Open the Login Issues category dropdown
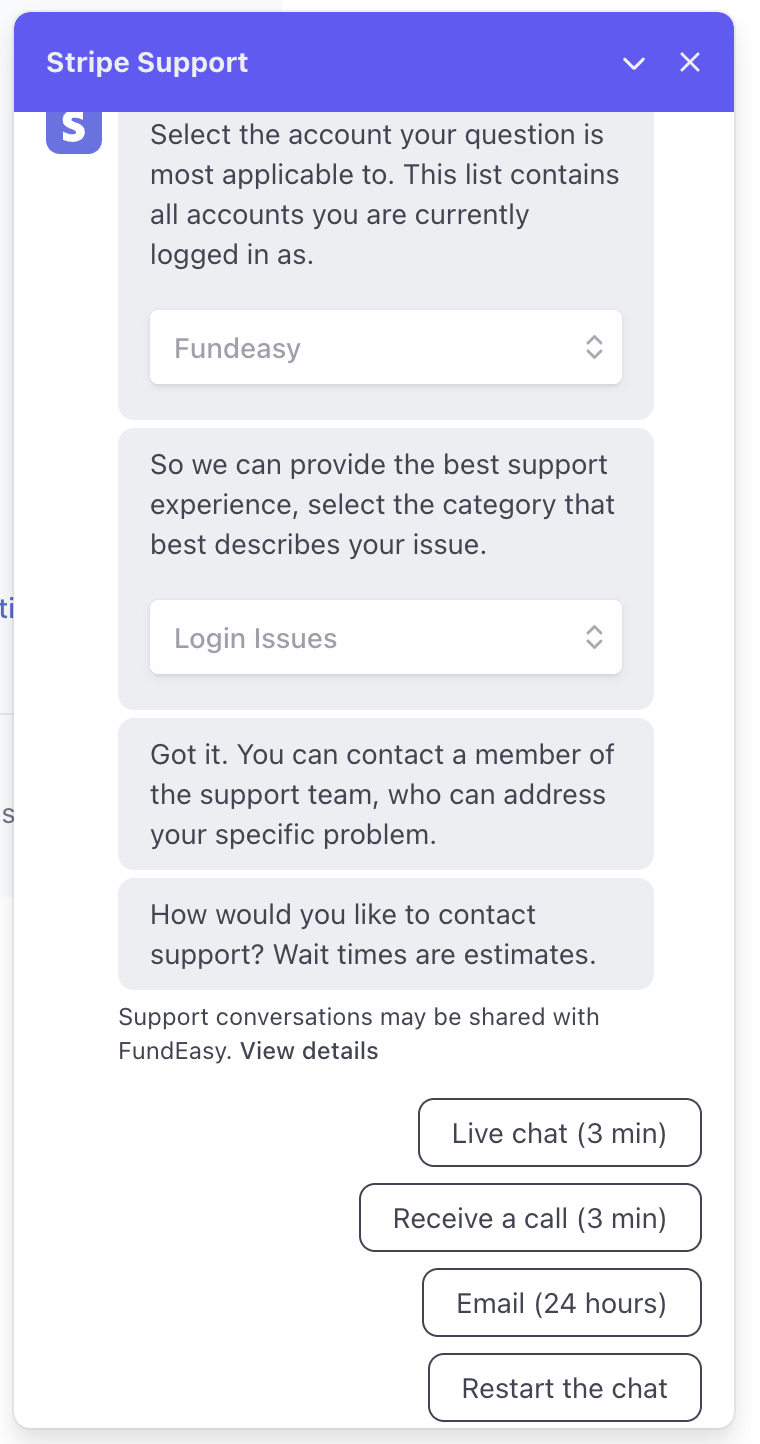This screenshot has width=760, height=1444. pyautogui.click(x=385, y=637)
